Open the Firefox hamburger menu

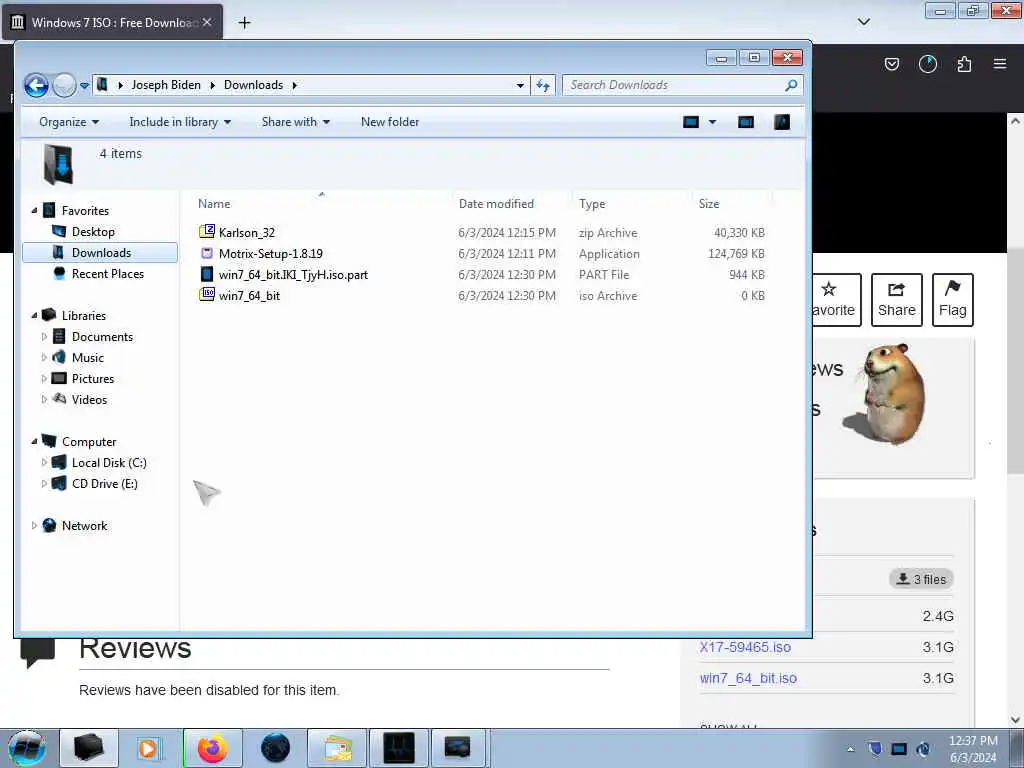point(1000,64)
